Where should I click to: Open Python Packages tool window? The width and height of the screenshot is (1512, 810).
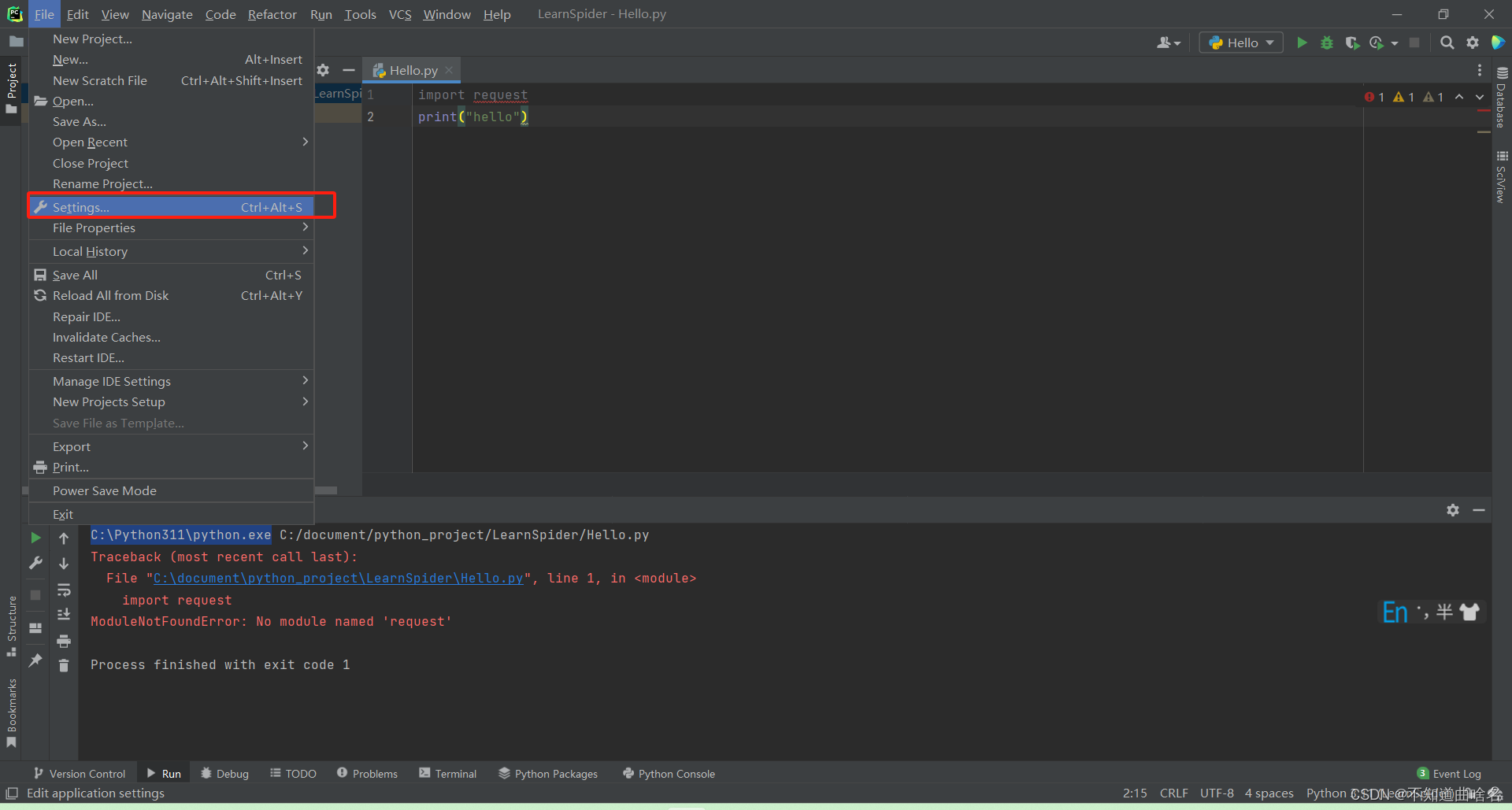pyautogui.click(x=548, y=774)
